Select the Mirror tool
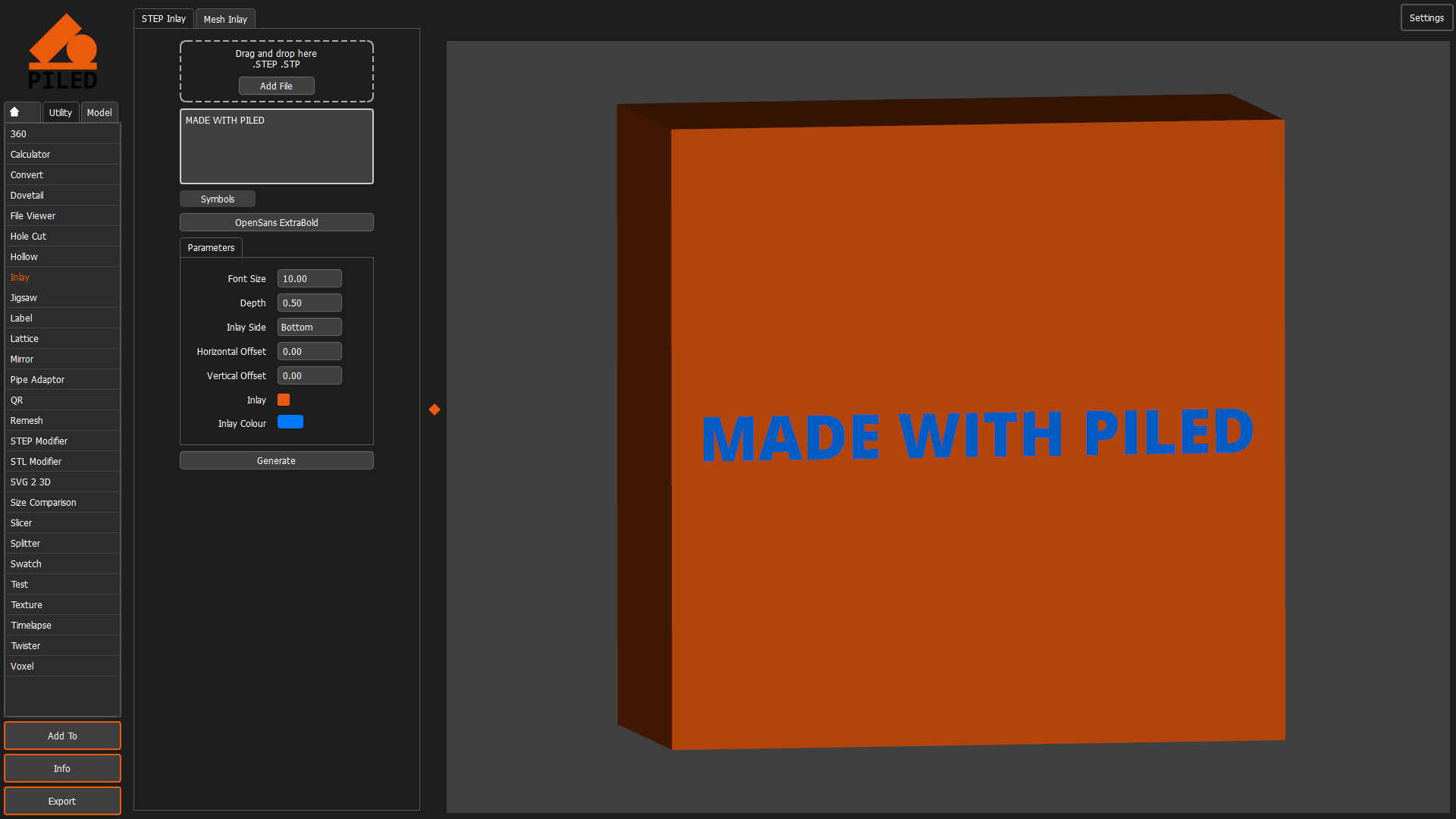 [62, 359]
